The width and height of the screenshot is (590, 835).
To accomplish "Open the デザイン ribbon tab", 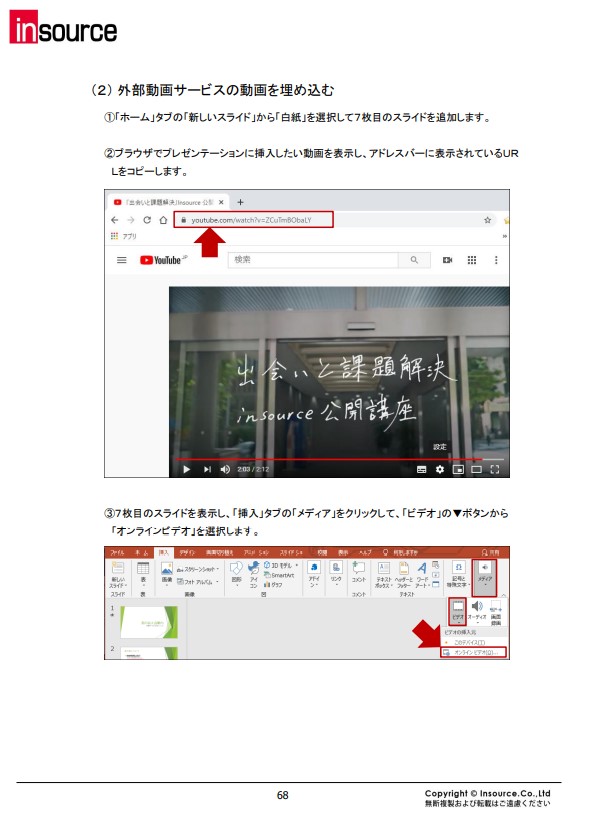I will point(187,553).
